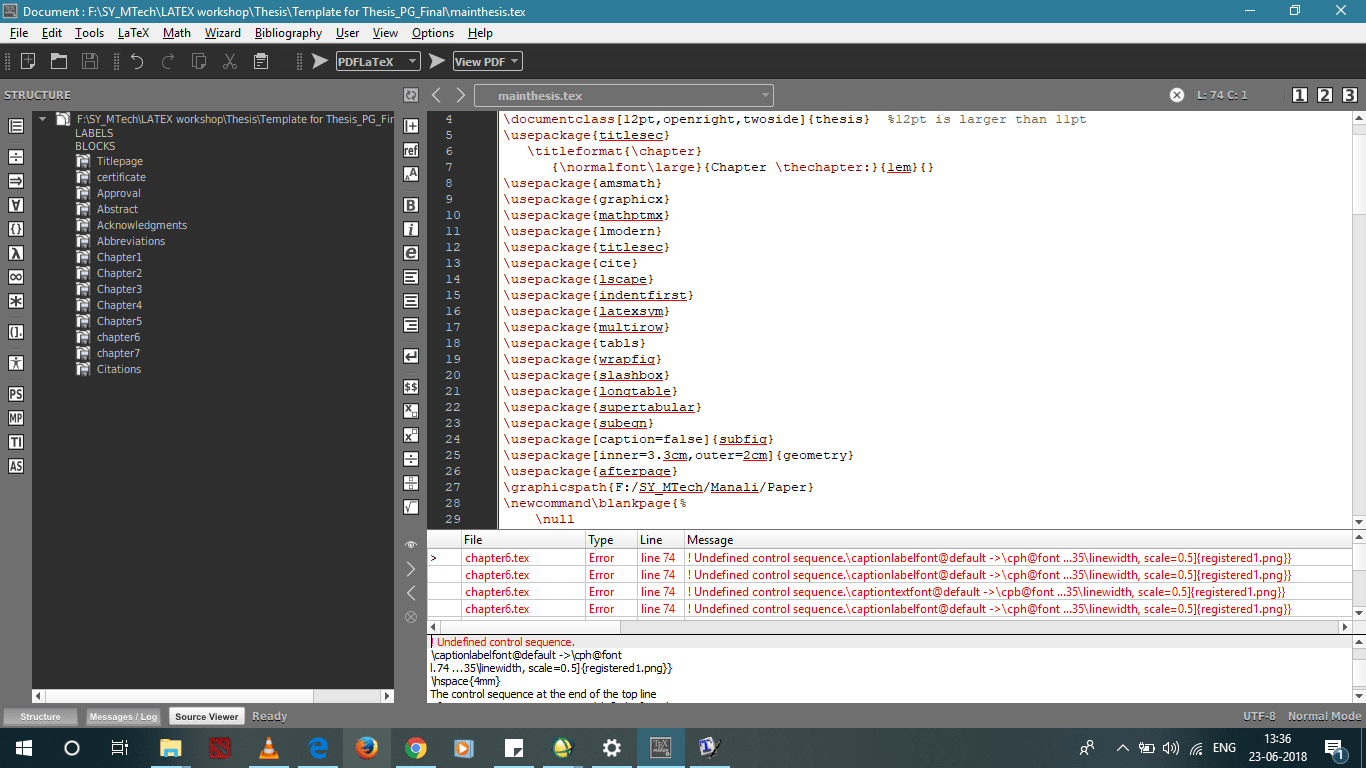Image resolution: width=1366 pixels, height=768 pixels.
Task: Select Chapter3 in the structure tree
Action: click(119, 289)
